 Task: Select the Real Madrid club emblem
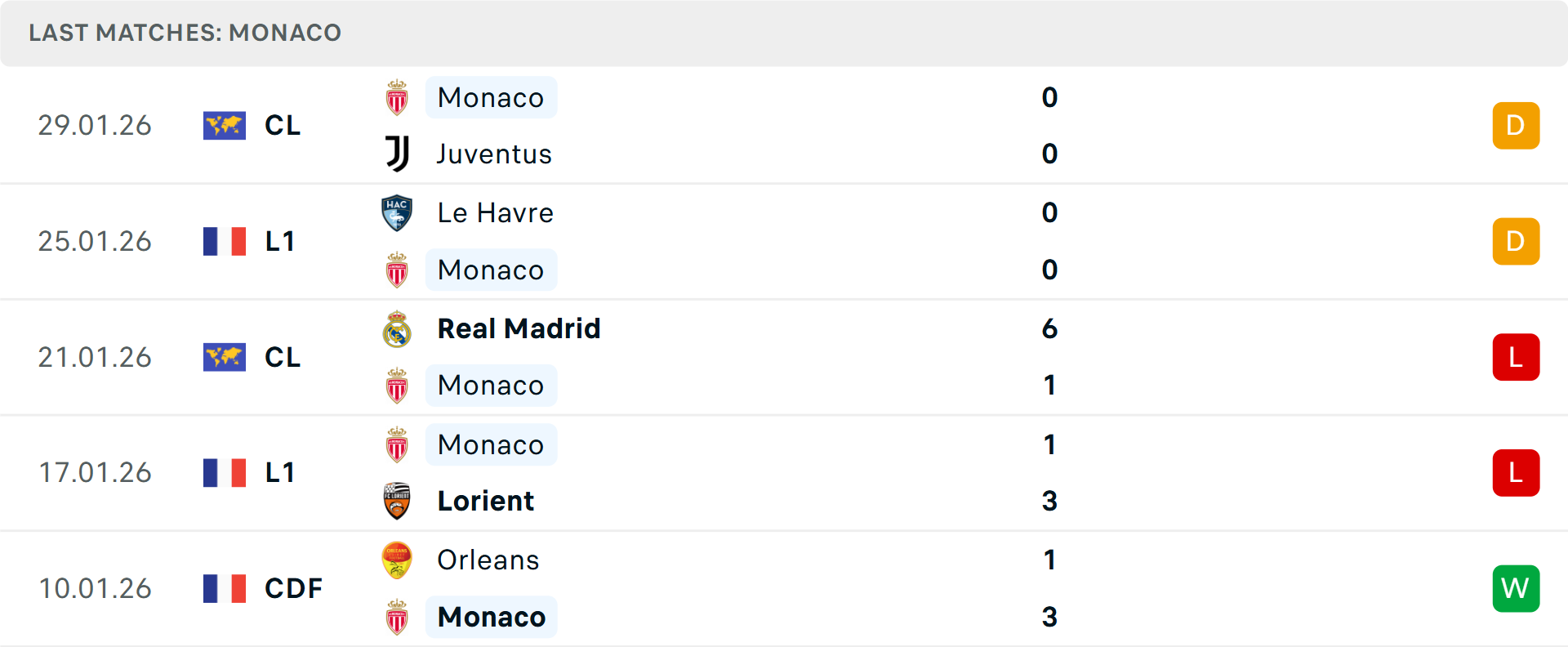[398, 328]
